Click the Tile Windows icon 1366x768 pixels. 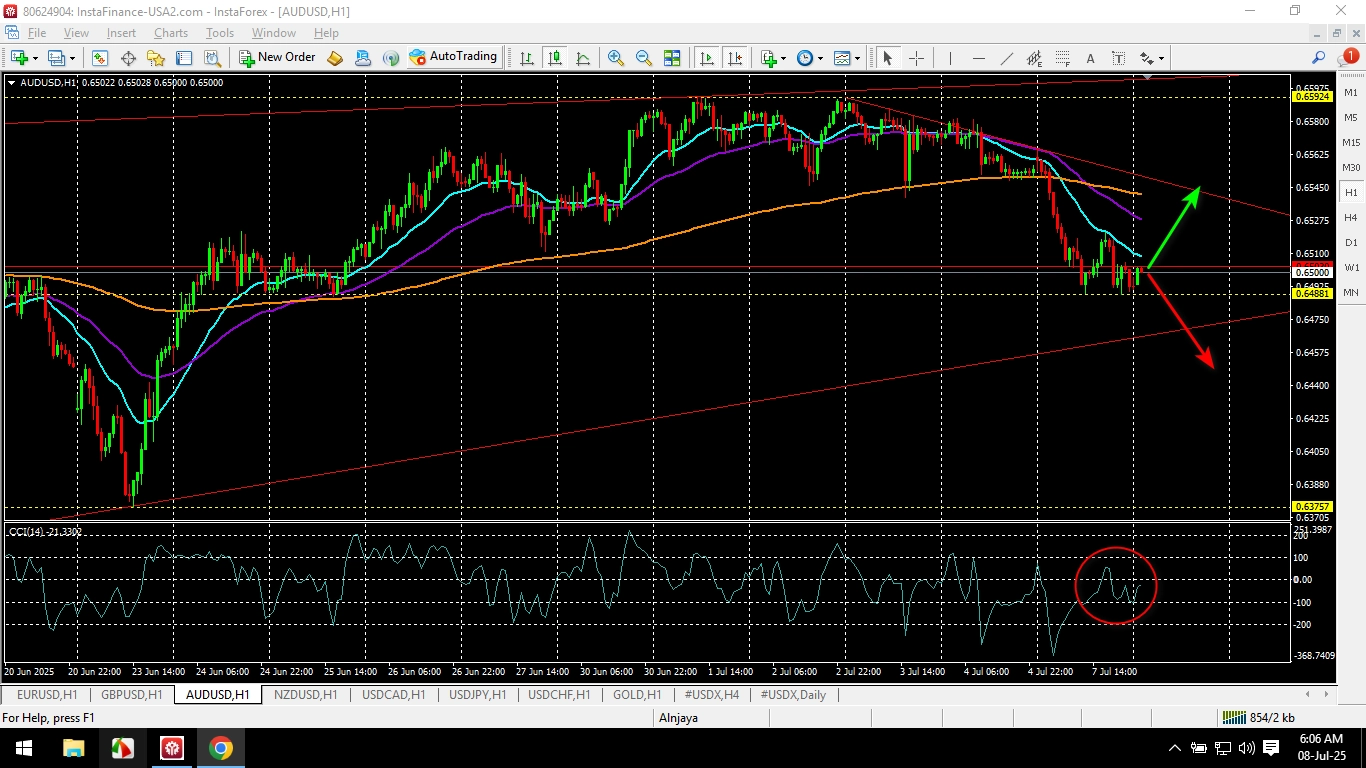tap(672, 58)
